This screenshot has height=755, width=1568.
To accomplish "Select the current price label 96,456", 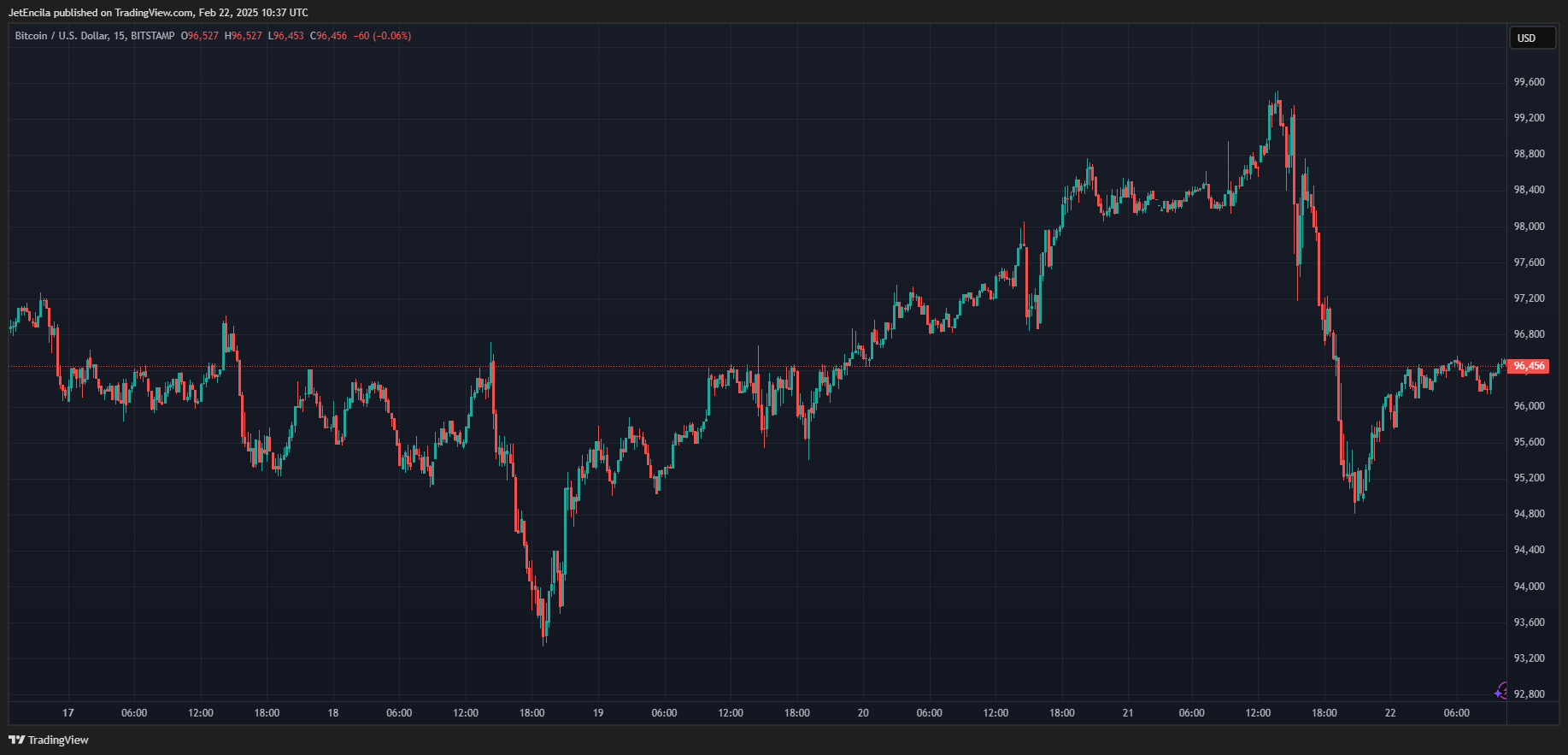I will [x=1529, y=366].
